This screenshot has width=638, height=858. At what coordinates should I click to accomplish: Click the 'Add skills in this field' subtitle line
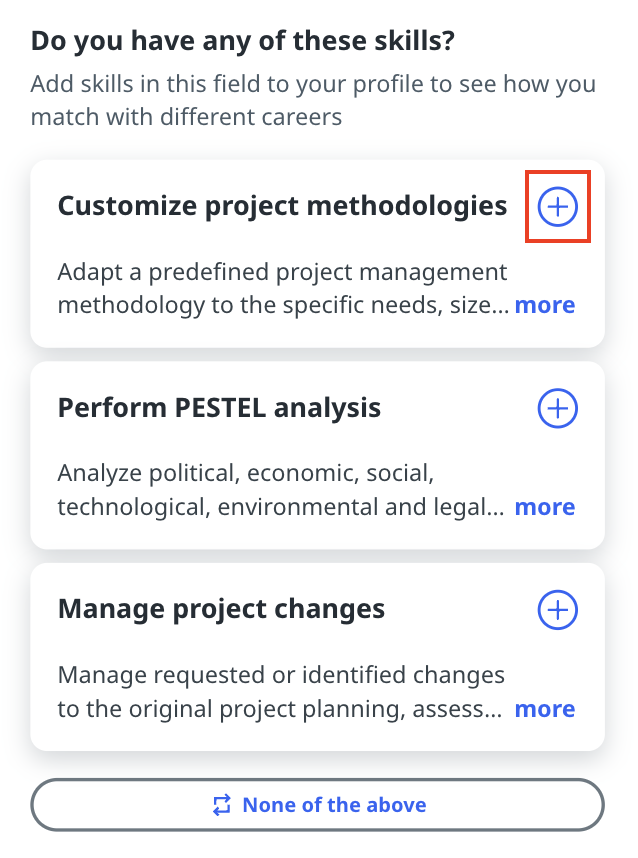click(313, 83)
